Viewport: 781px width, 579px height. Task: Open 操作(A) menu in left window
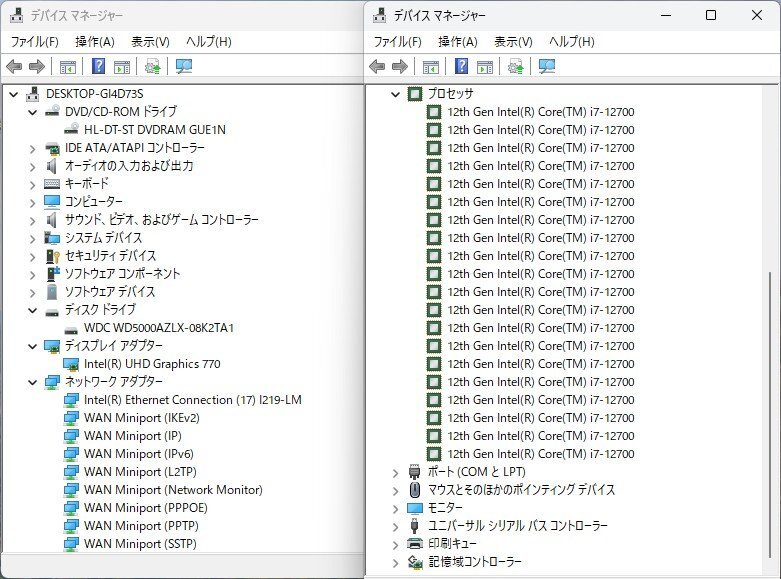click(x=95, y=42)
